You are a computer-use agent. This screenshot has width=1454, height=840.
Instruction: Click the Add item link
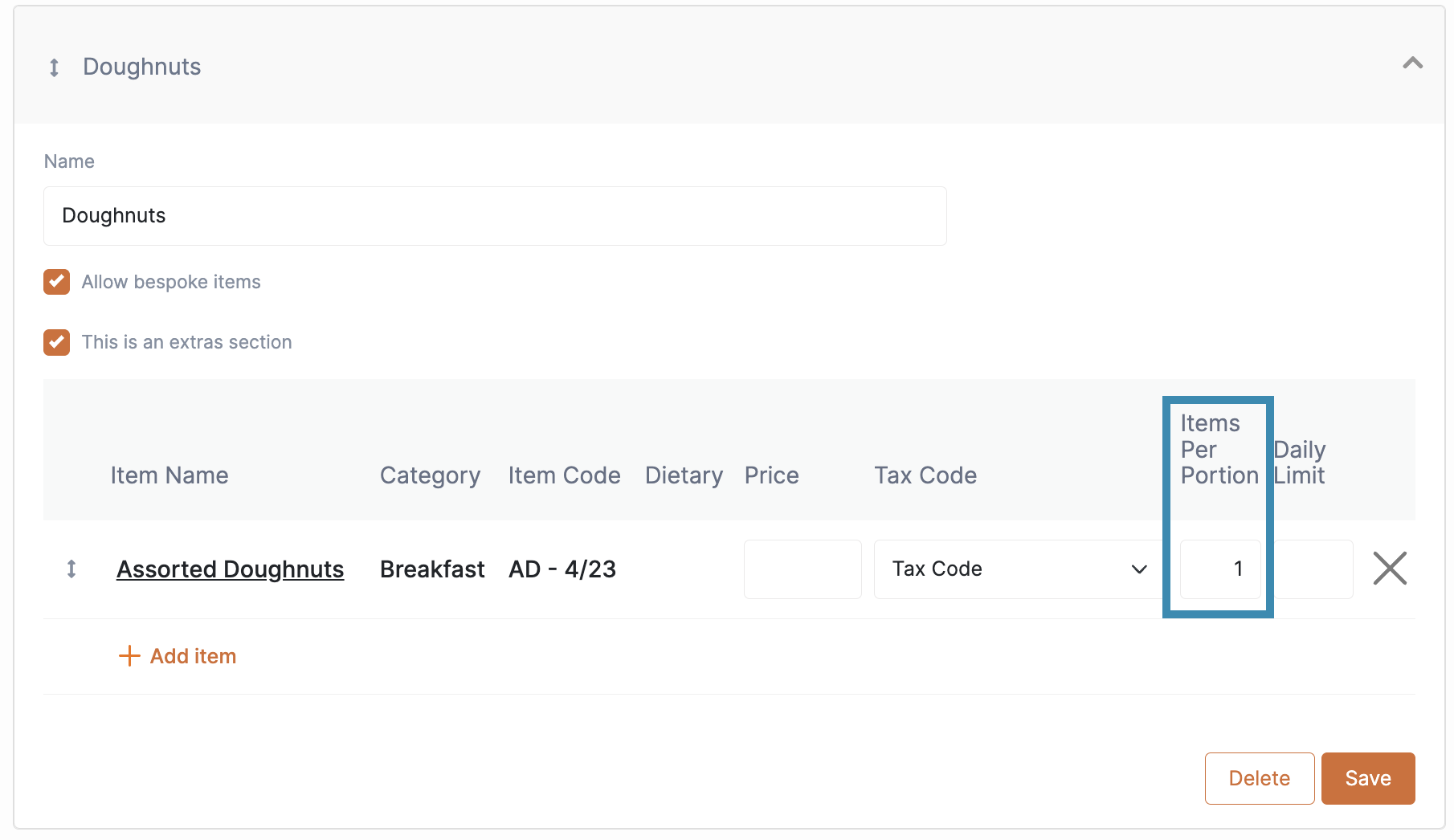tap(193, 656)
